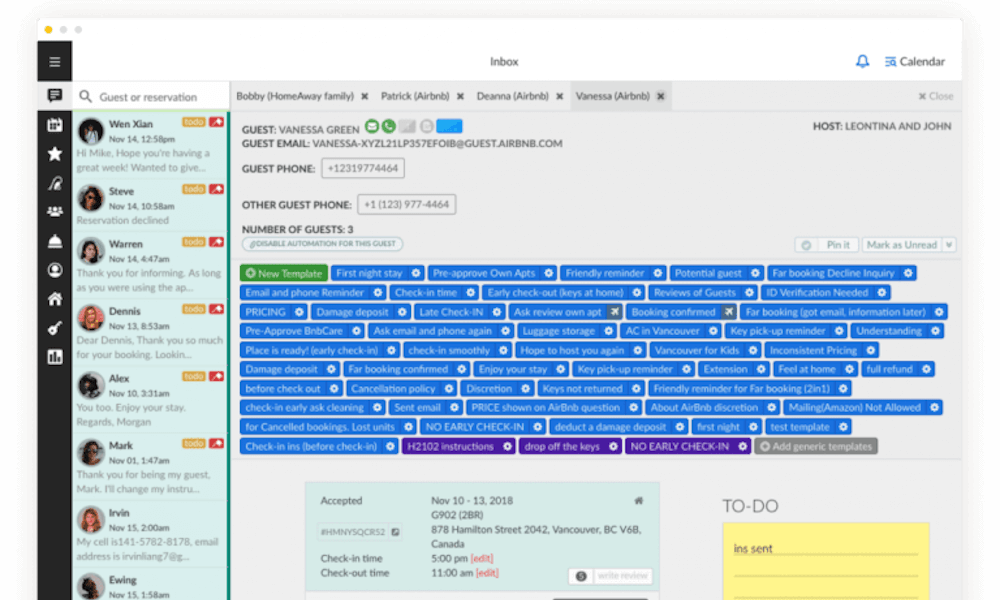The height and width of the screenshot is (600, 1000).
Task: Click the write review button
Action: [622, 576]
